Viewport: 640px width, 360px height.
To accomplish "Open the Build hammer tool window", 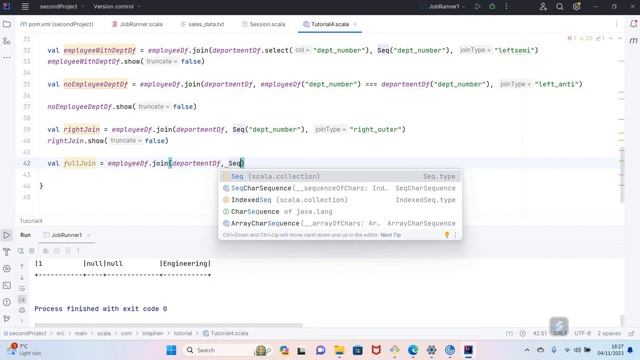I will [7, 252].
